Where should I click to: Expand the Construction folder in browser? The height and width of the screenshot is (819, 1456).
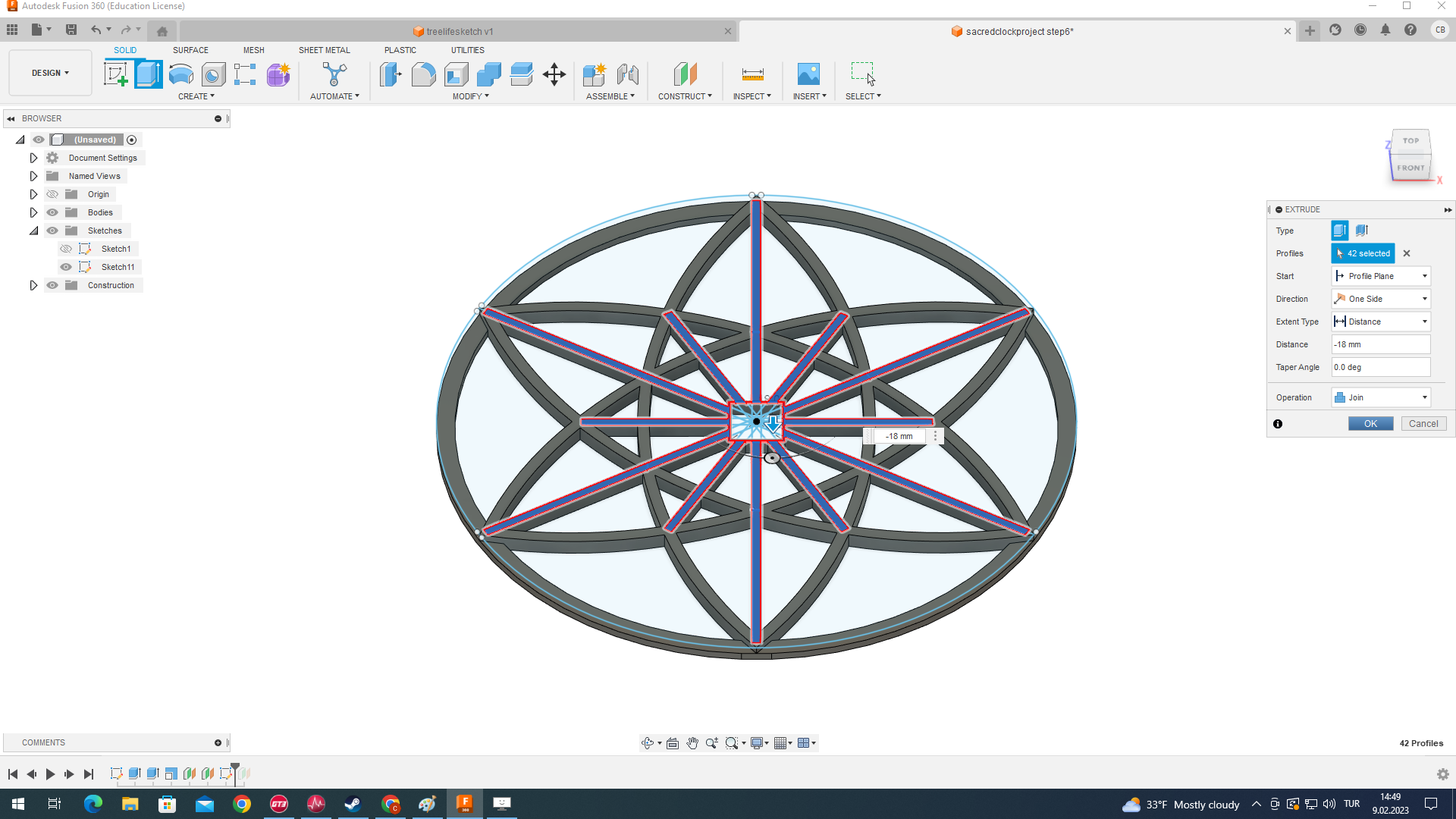point(33,285)
